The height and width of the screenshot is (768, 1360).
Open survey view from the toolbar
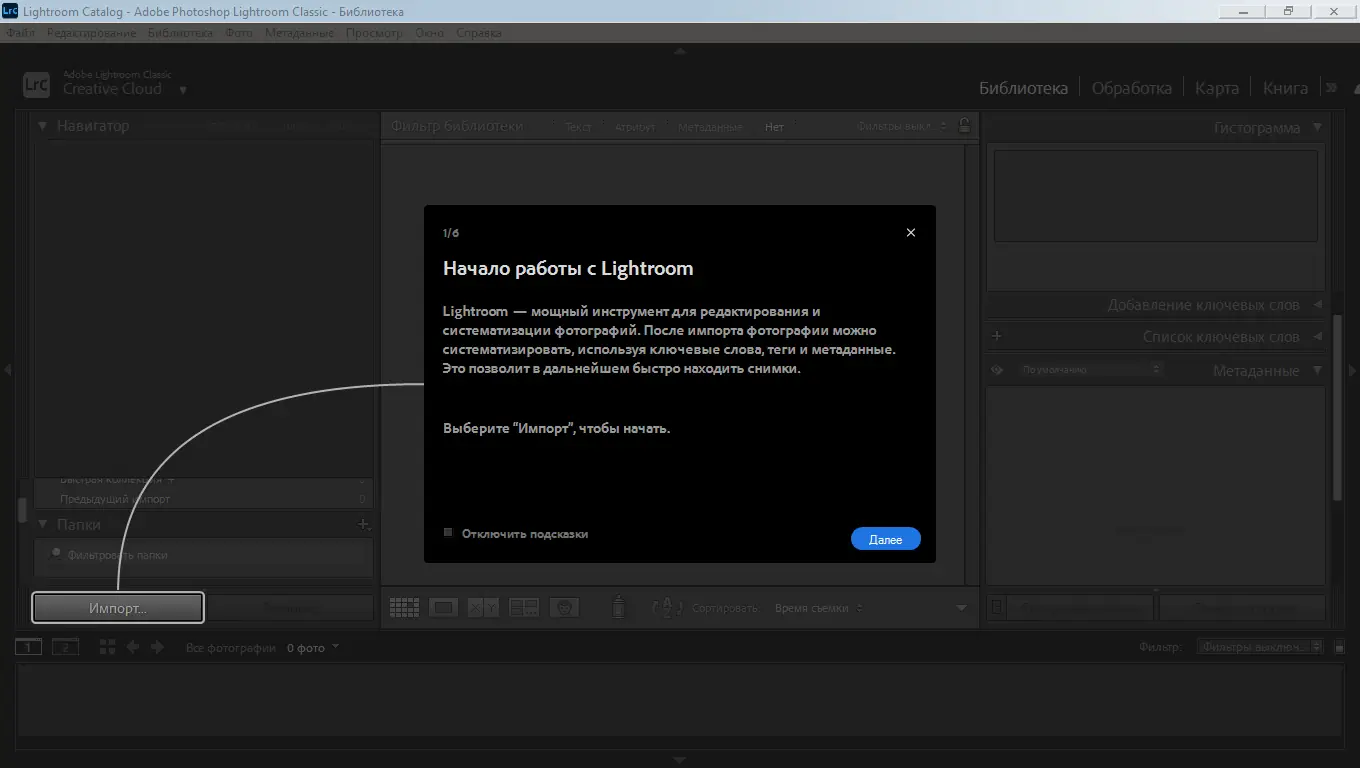[524, 607]
